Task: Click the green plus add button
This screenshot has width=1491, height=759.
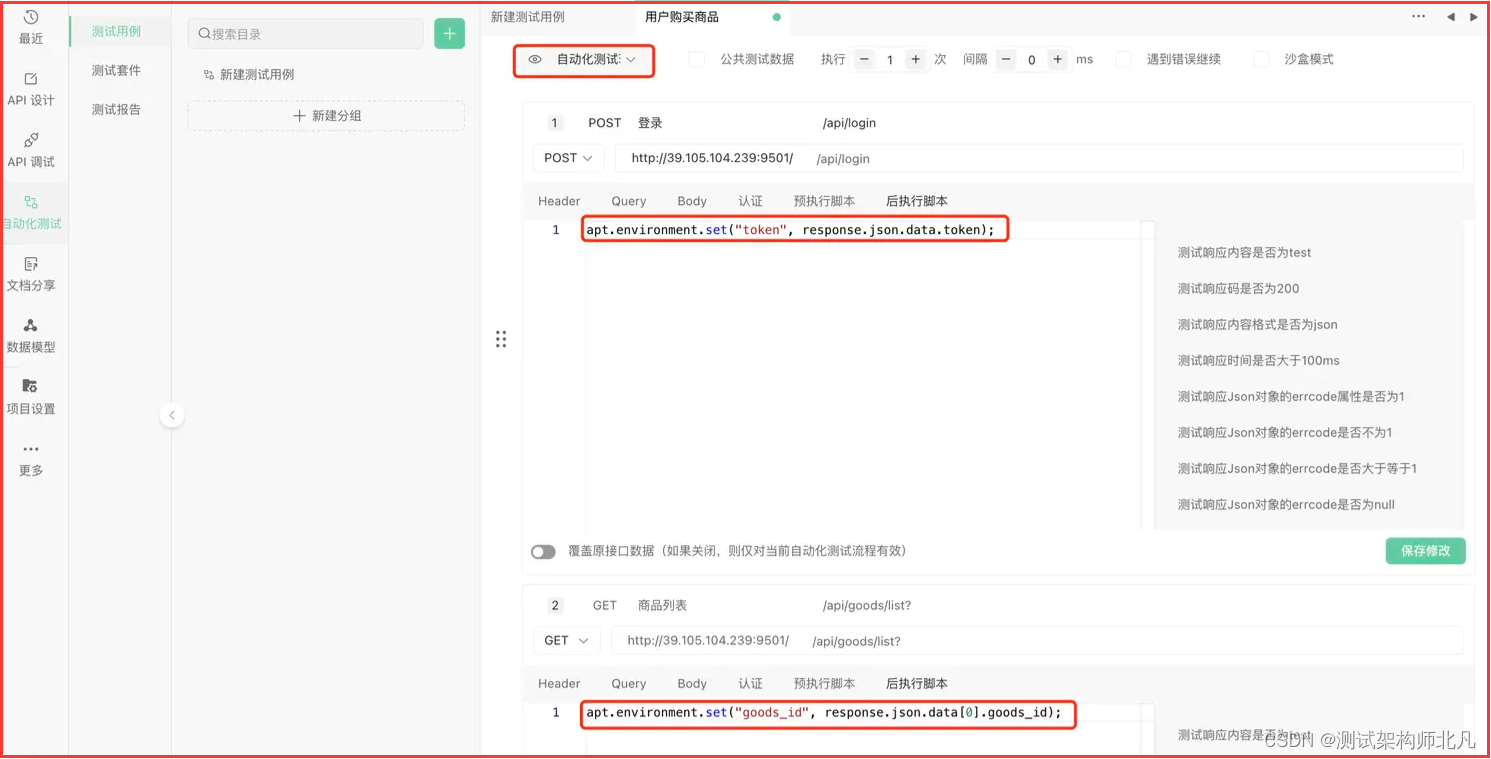Action: pyautogui.click(x=449, y=33)
